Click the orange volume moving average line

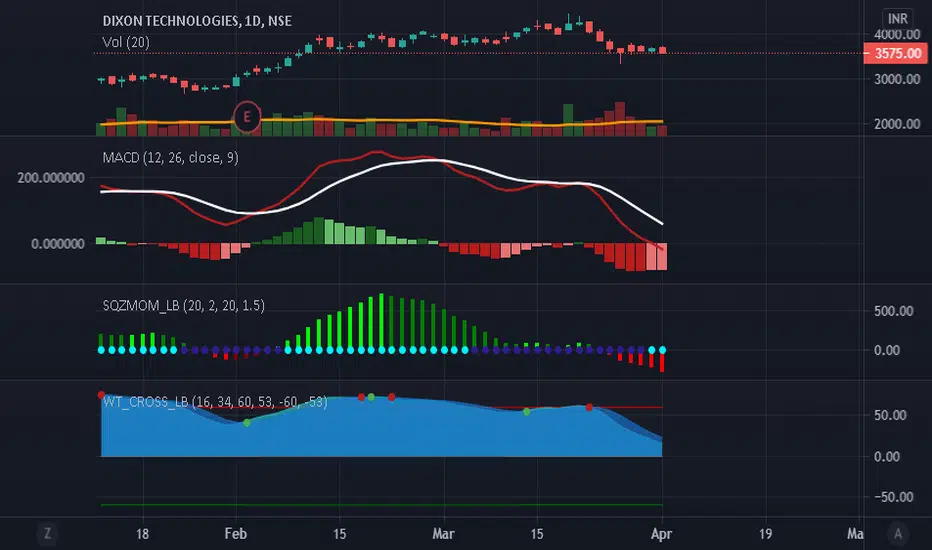click(380, 121)
